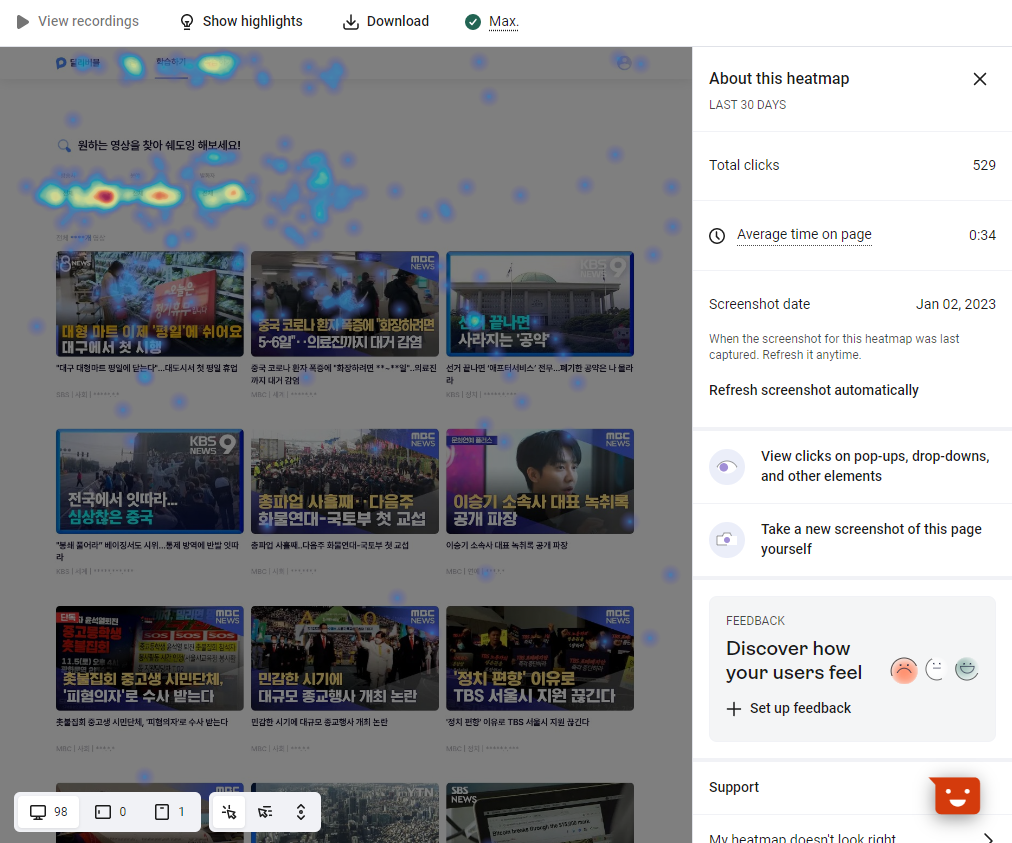Screen dimensions: 1012x843
Task: Open the 전국에서 잇따라 KBS thumbnail
Action: pos(150,482)
